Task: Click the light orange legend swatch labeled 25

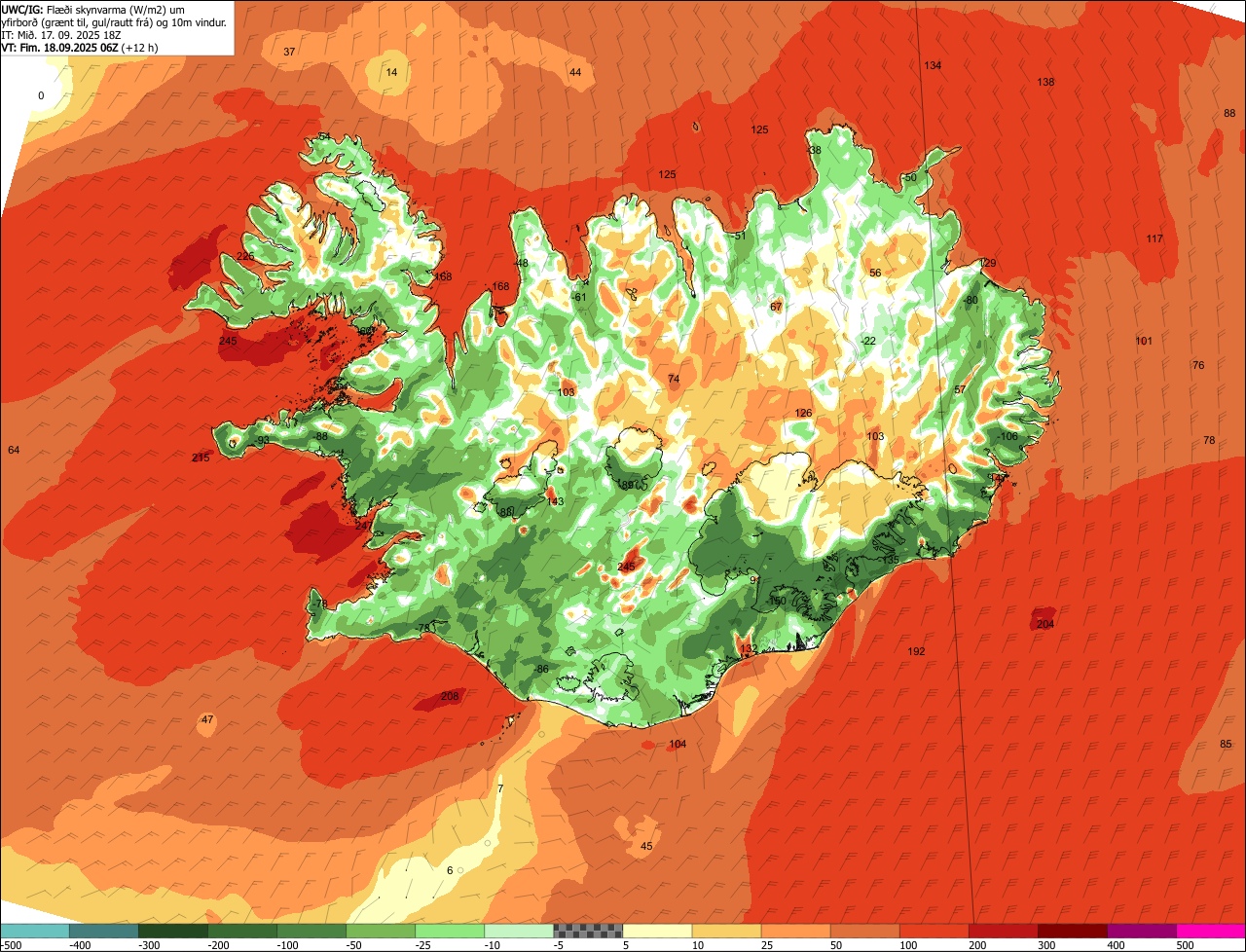Action: [795, 931]
